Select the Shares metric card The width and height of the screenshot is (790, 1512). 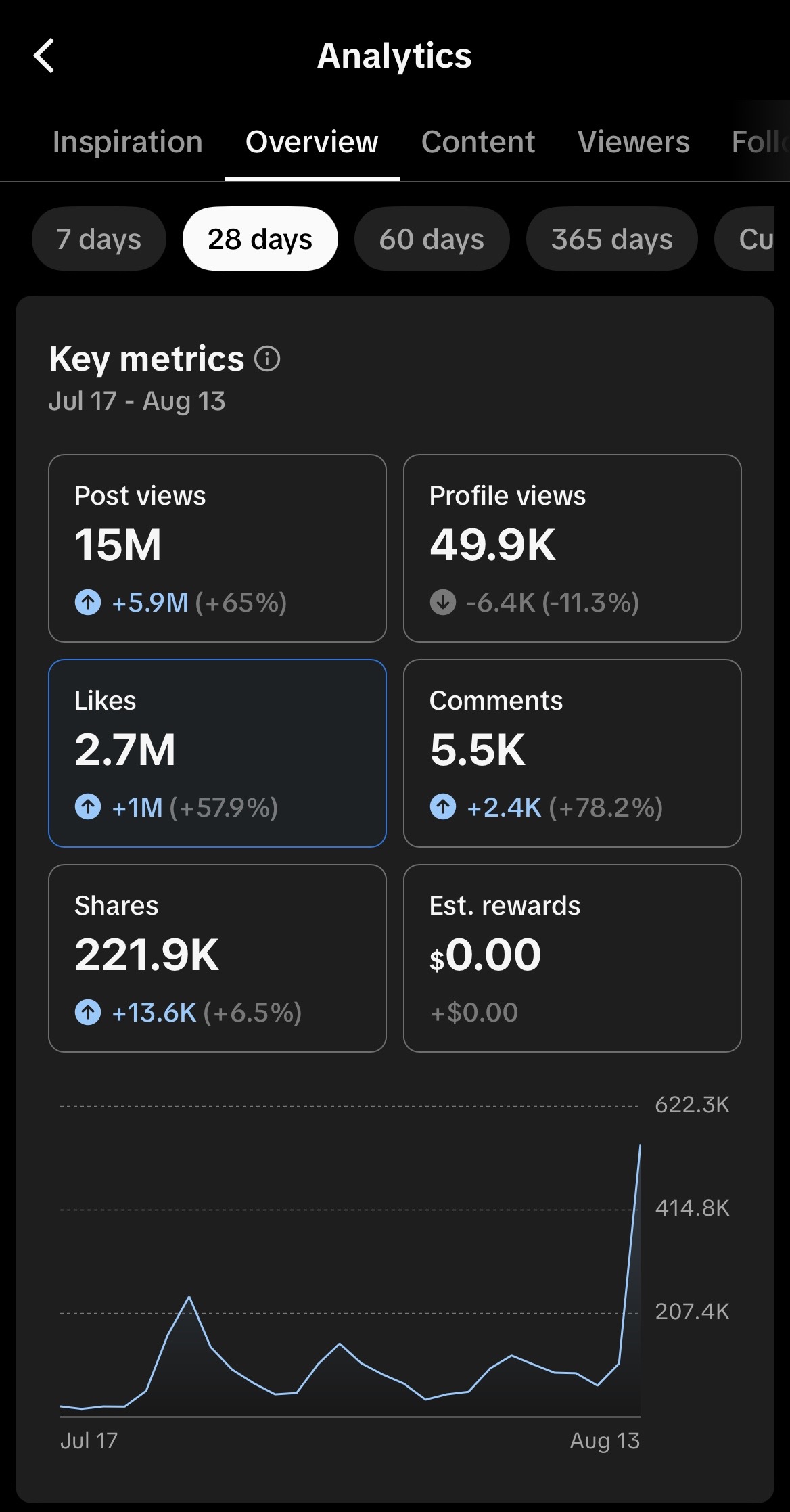(x=217, y=958)
